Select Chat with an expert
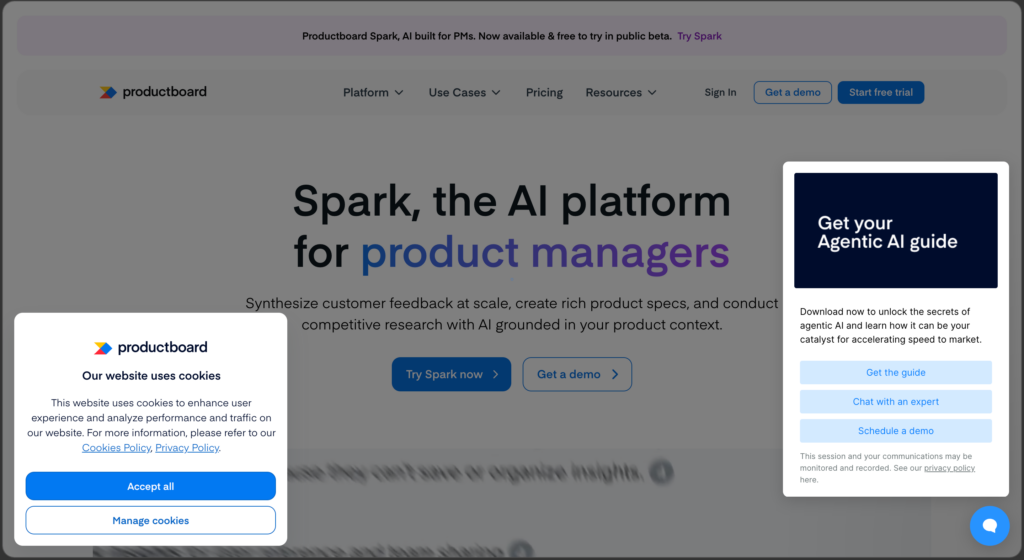Screen dimensions: 1024x560 pyautogui.click(x=895, y=402)
